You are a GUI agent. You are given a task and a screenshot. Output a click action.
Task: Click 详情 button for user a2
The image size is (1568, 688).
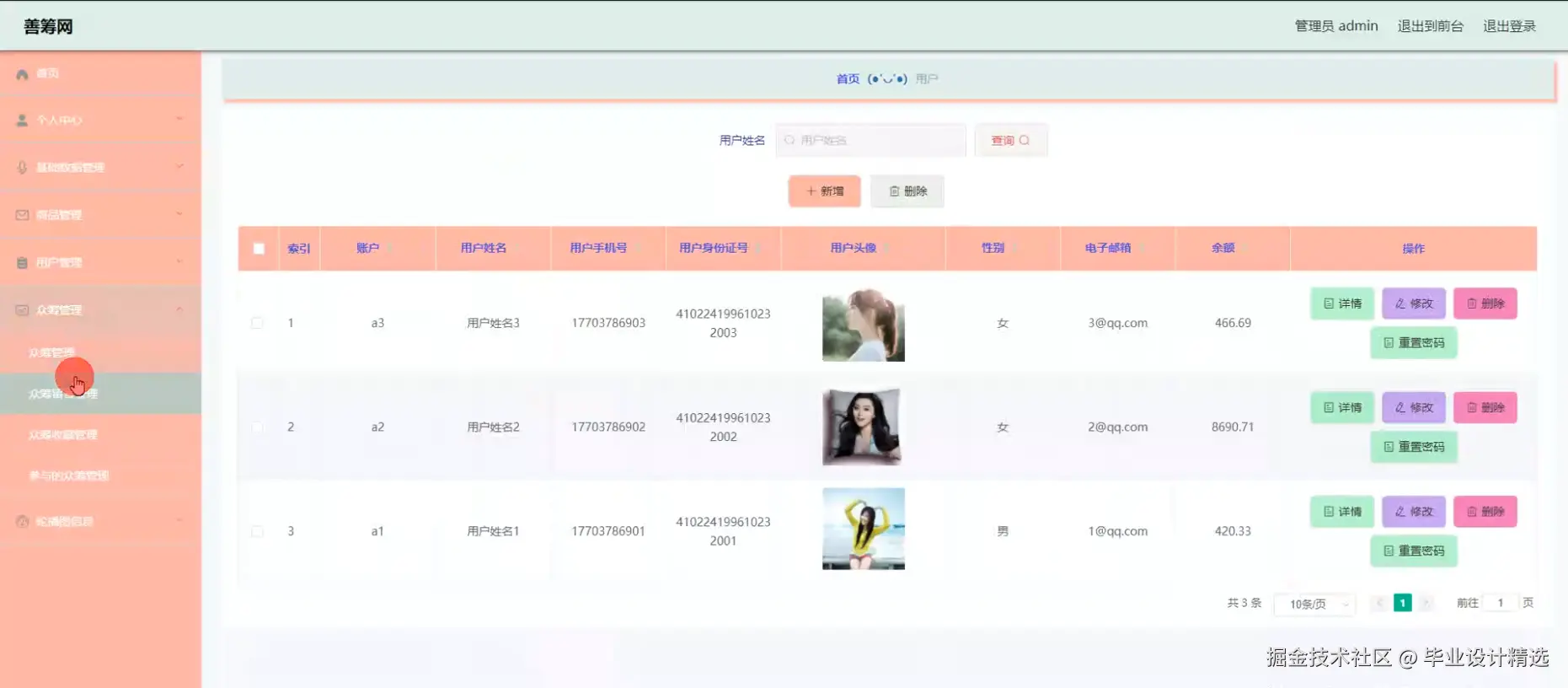(x=1342, y=408)
